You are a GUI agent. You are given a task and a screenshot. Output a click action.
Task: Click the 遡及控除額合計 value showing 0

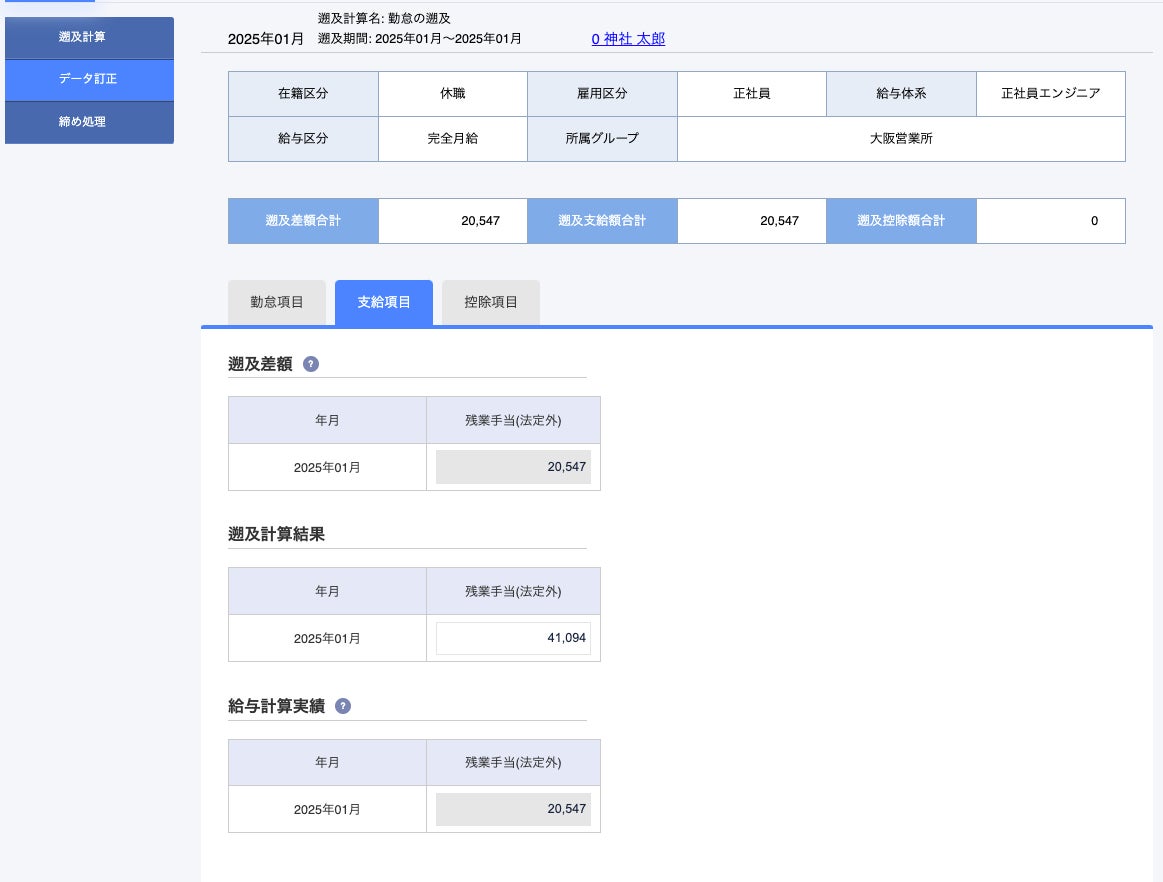click(x=1051, y=220)
